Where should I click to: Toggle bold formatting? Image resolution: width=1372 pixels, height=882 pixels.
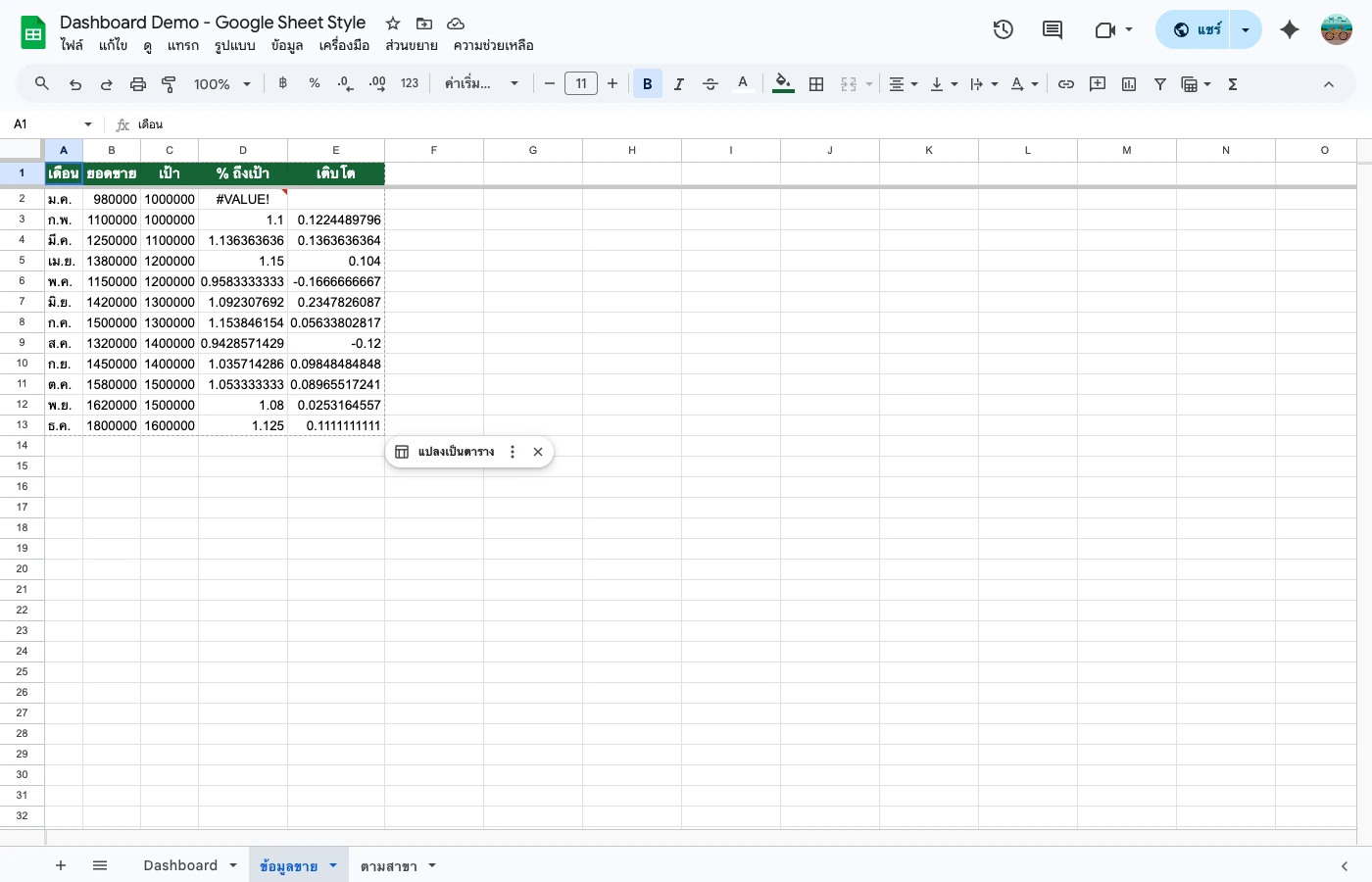647,83
